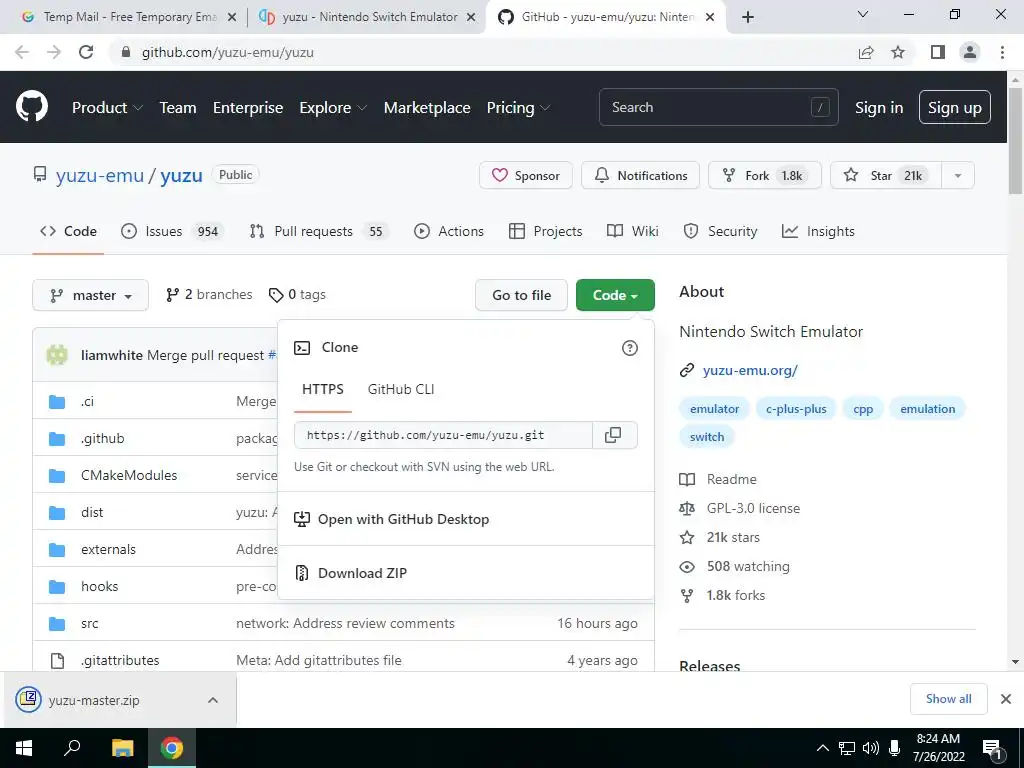The width and height of the screenshot is (1024, 768).
Task: Star the yuzu repository
Action: (x=886, y=176)
